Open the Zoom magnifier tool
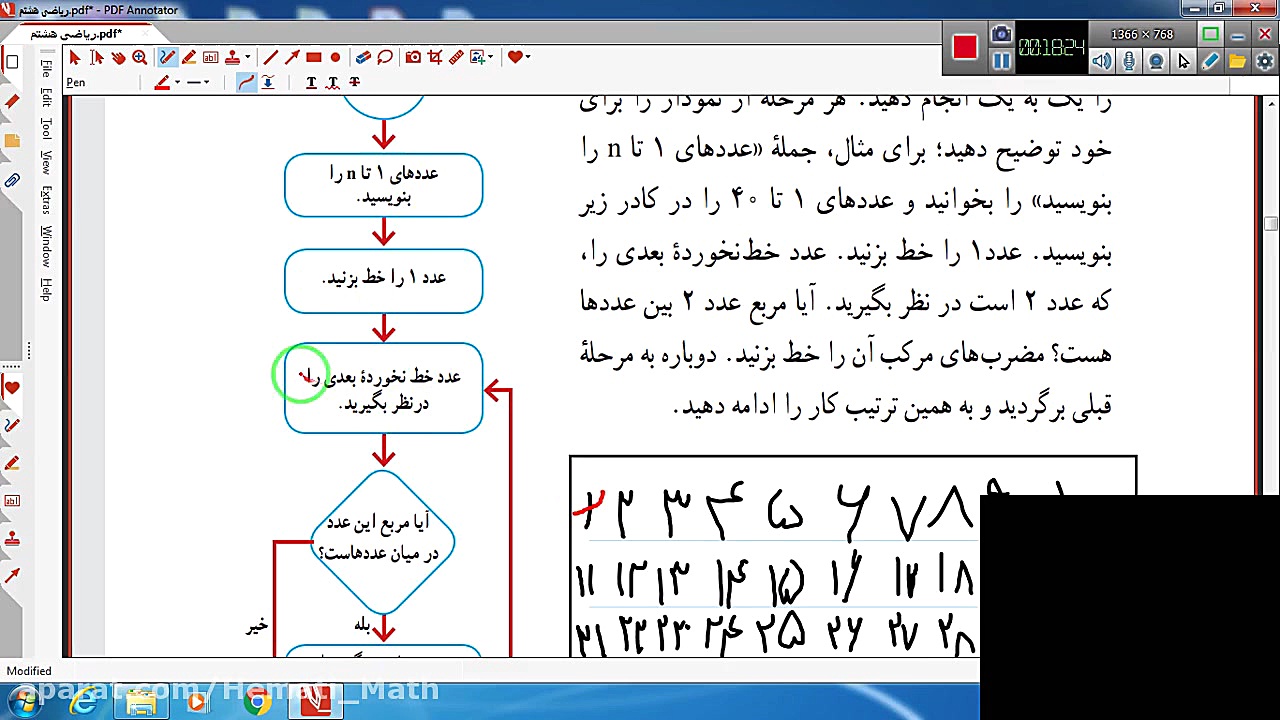 click(x=139, y=57)
